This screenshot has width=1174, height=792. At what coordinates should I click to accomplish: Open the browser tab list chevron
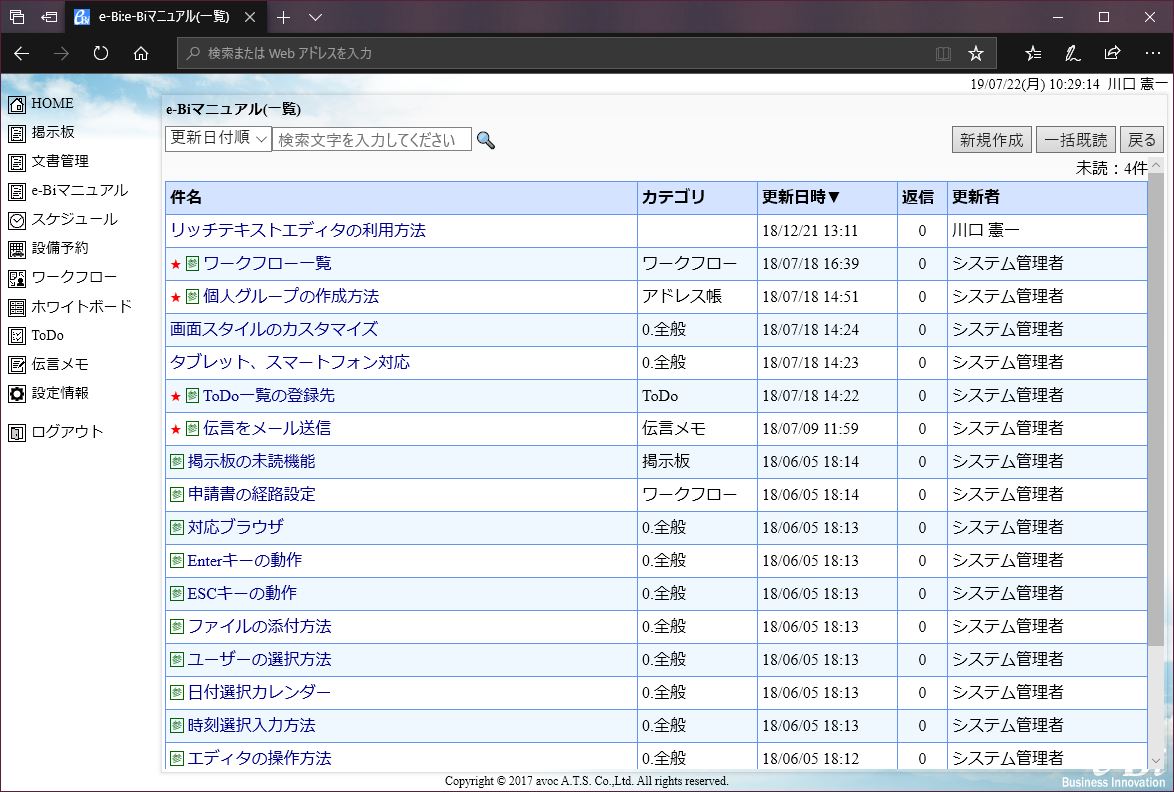pyautogui.click(x=316, y=17)
